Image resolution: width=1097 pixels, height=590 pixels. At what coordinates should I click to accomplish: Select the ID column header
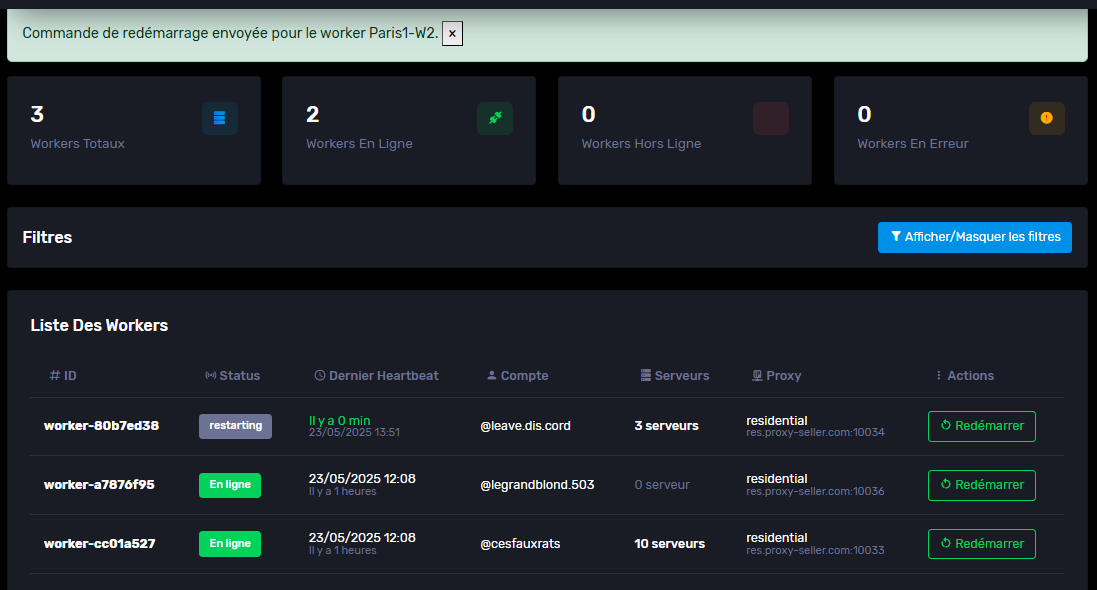63,376
